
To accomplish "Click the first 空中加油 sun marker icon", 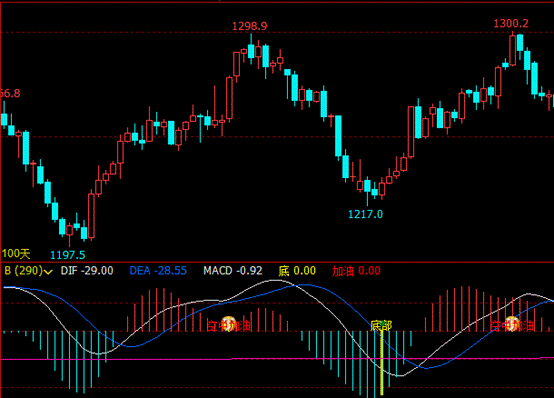I will (x=229, y=324).
